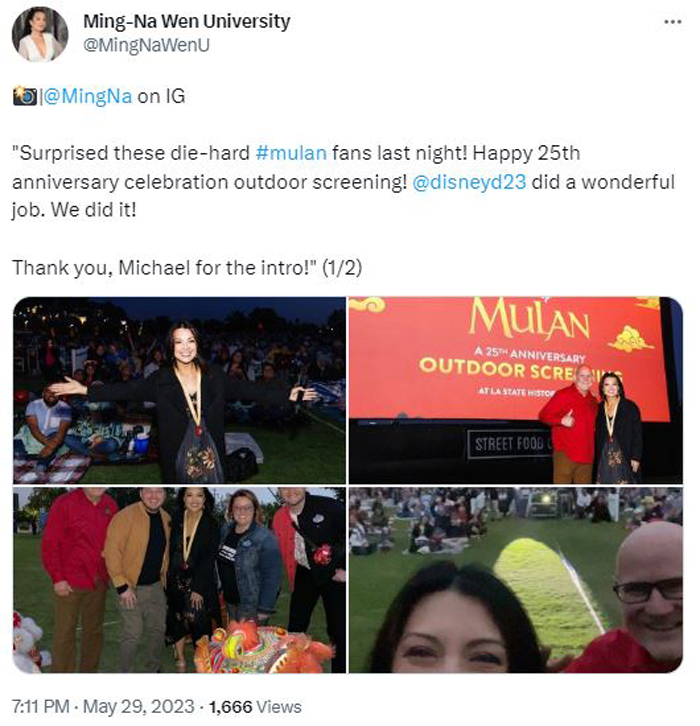700x726 pixels.
Task: Open the 7:11 PM timestamp link
Action: point(41,707)
